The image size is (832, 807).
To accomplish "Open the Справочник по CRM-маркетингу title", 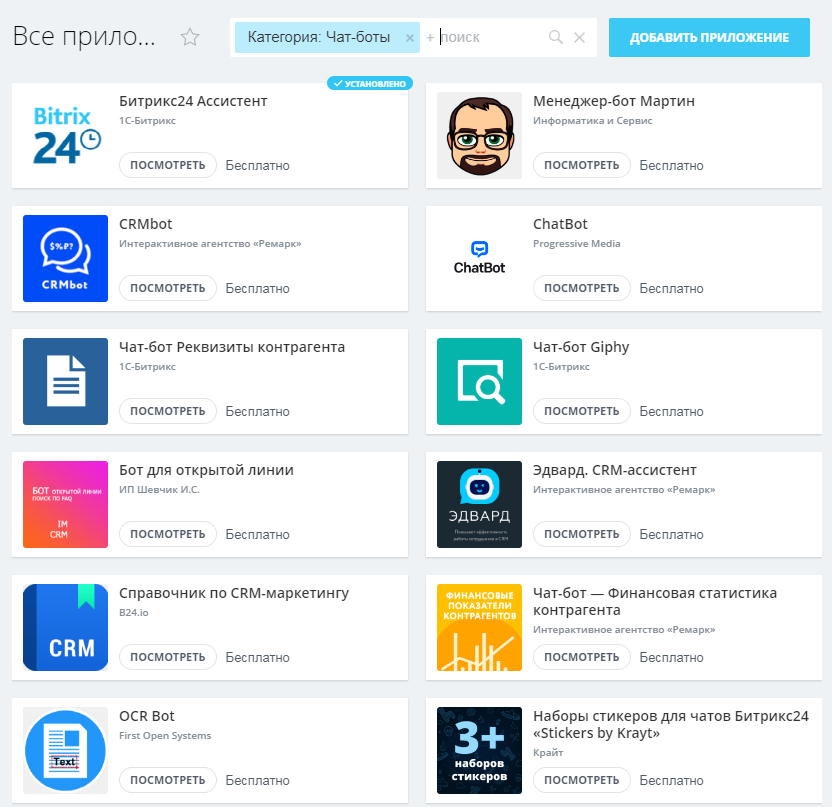I will 234,593.
